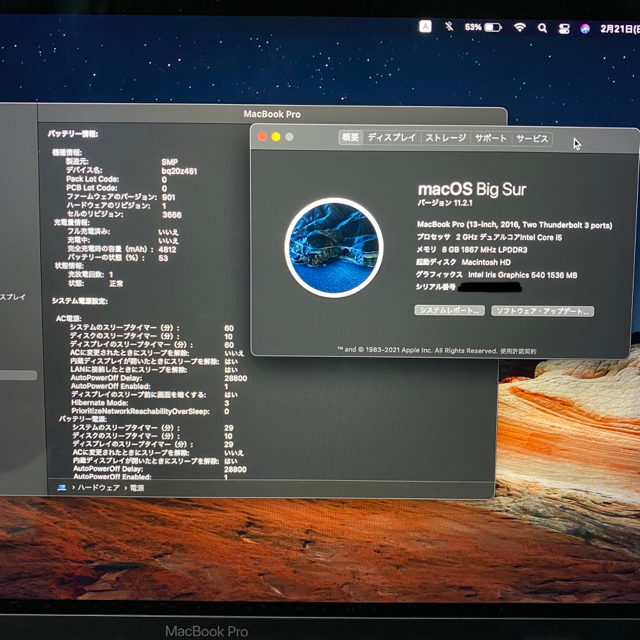Screen dimensions: 640x640
Task: Click the 状態 正常 value
Action: (x=116, y=283)
